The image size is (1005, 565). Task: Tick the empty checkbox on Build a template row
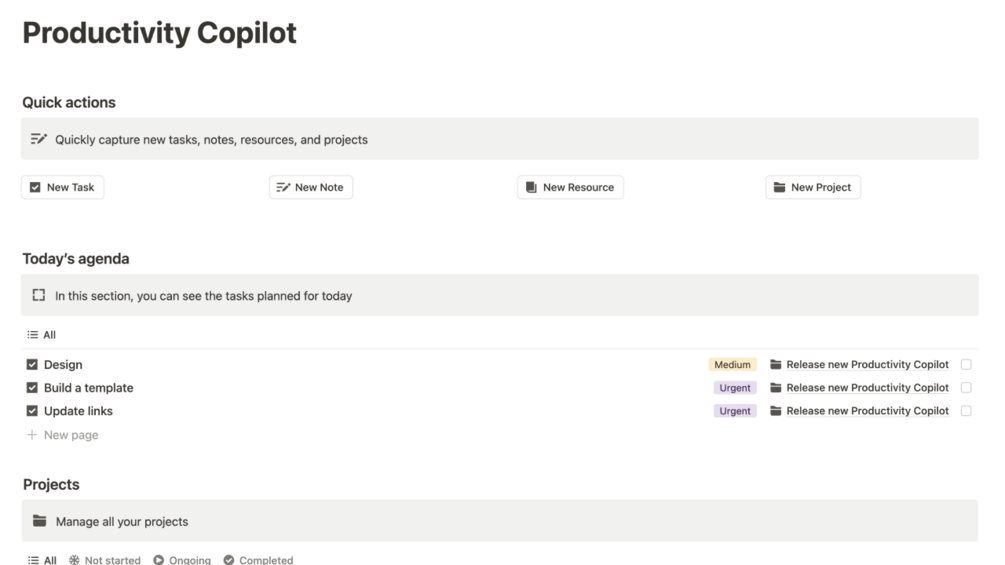click(x=966, y=388)
